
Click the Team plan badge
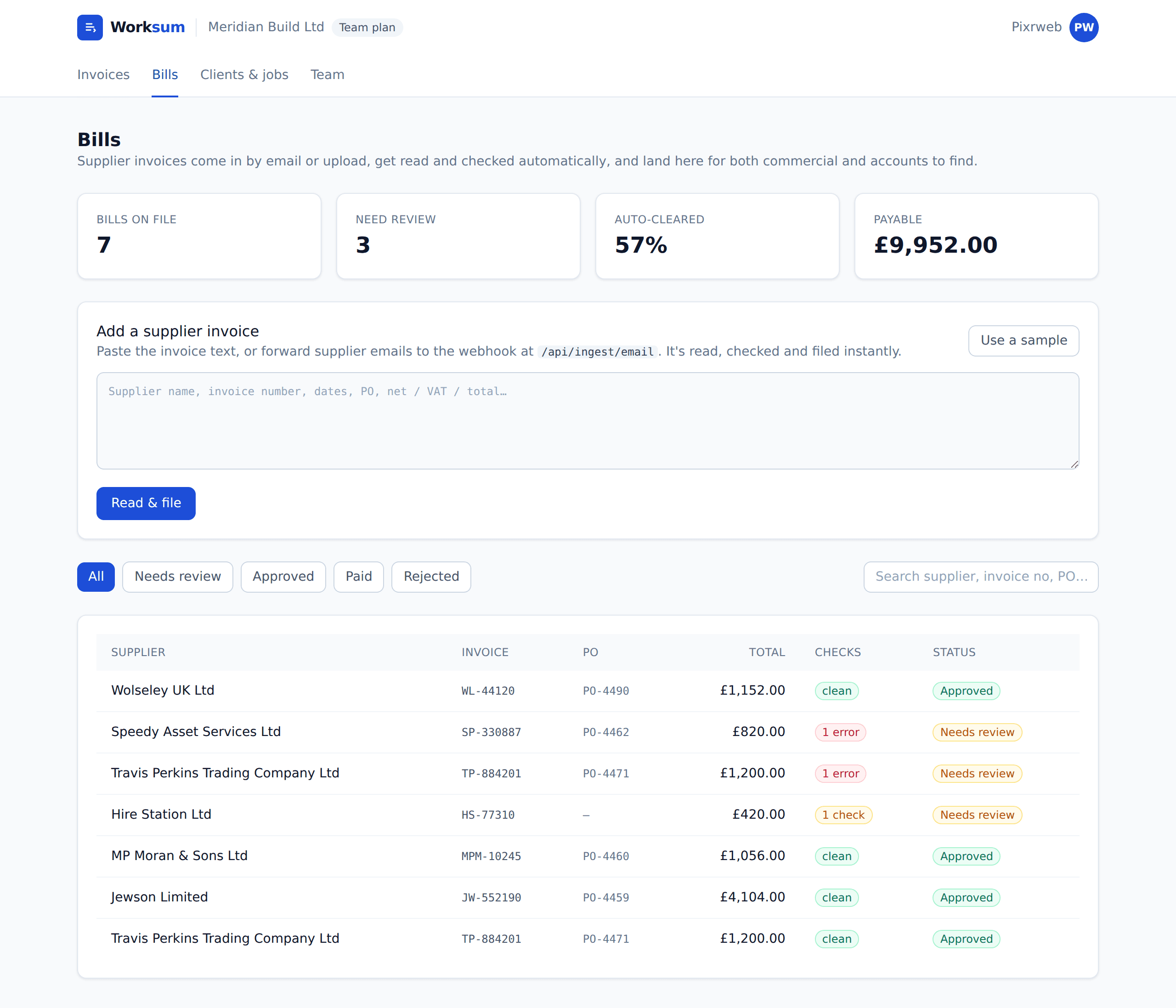[367, 27]
